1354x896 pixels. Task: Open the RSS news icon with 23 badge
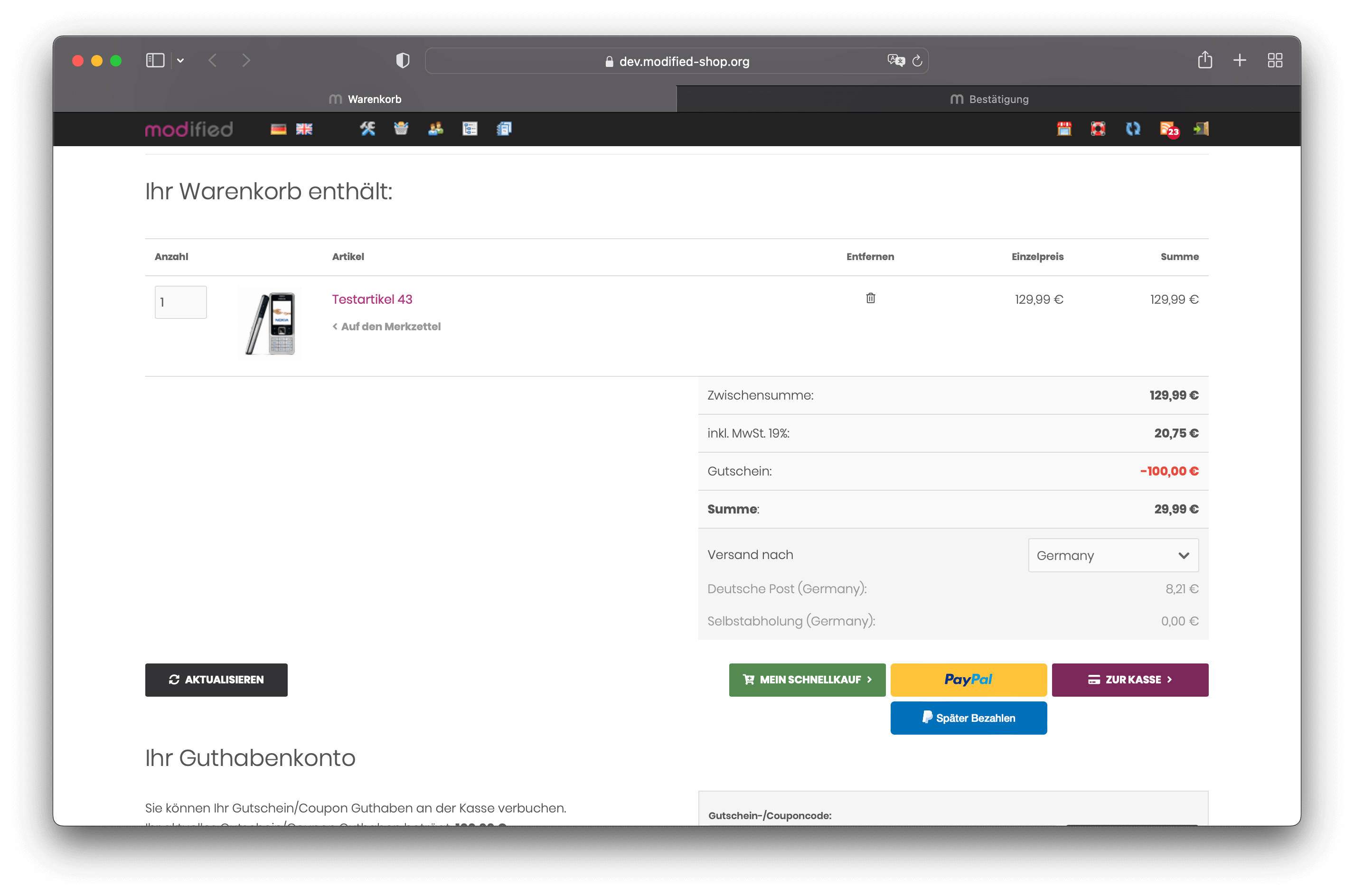click(x=1168, y=129)
